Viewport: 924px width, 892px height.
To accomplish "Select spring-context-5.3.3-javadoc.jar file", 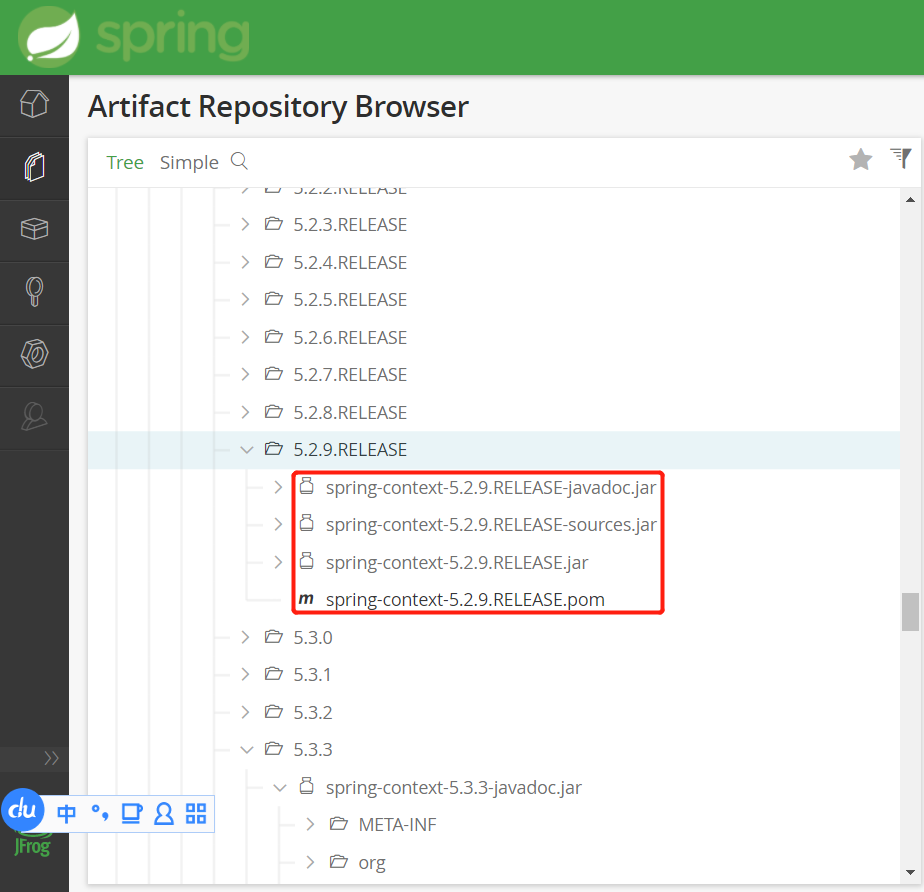I will click(x=454, y=788).
